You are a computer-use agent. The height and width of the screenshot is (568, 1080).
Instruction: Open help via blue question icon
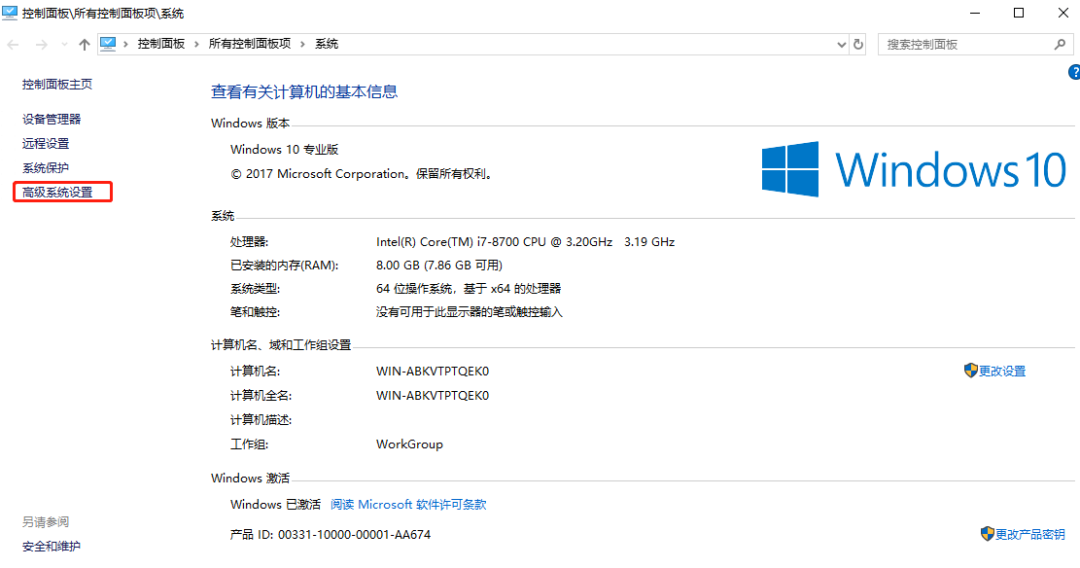(x=1074, y=72)
